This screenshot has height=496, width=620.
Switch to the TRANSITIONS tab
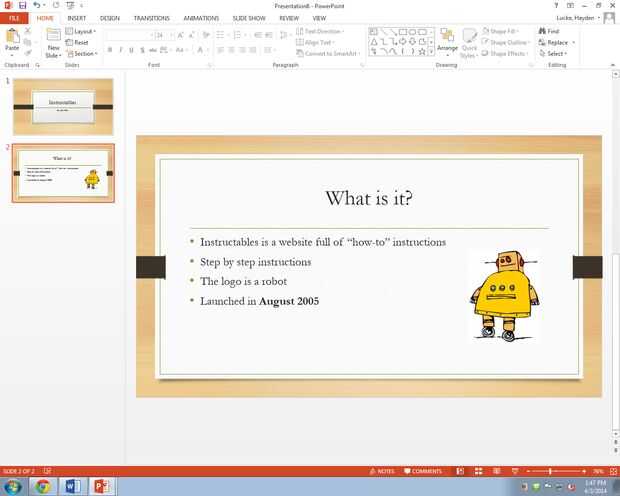click(x=151, y=18)
